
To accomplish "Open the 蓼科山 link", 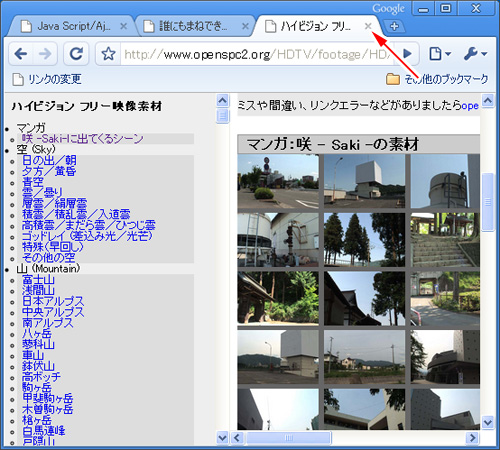I will (x=38, y=344).
